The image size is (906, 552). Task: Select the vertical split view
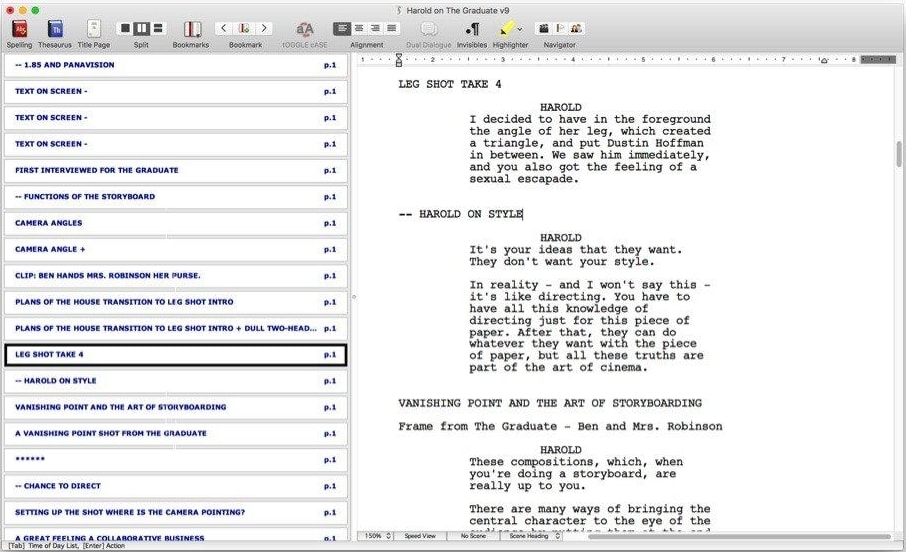click(x=142, y=28)
